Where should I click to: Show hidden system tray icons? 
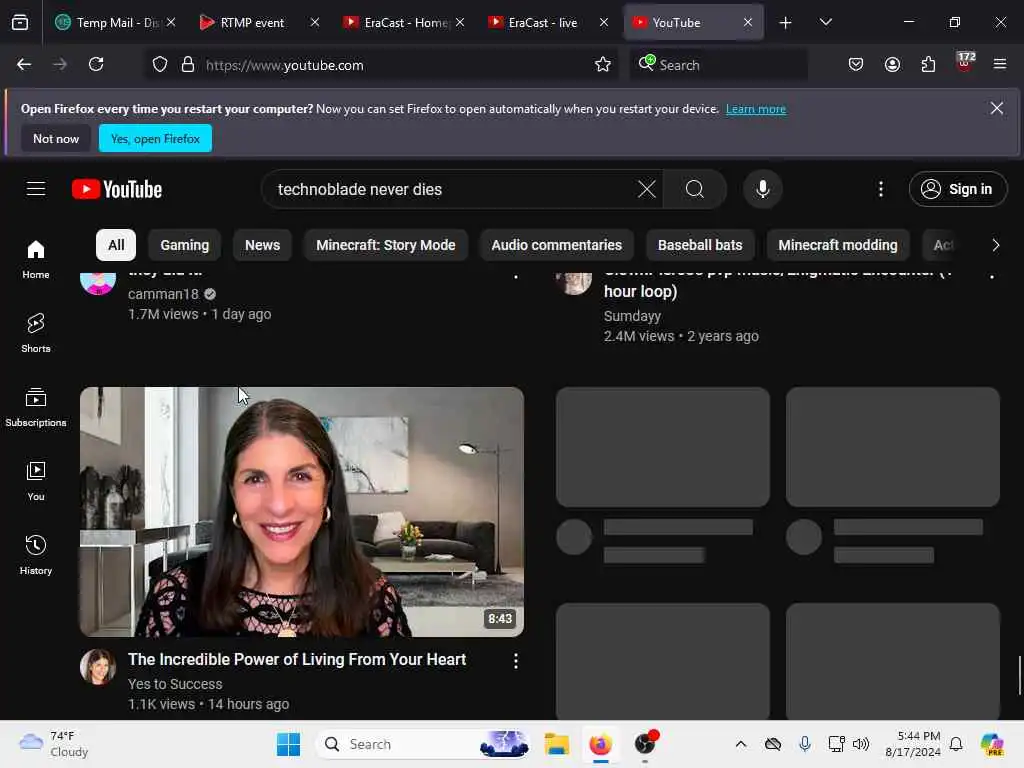(741, 744)
